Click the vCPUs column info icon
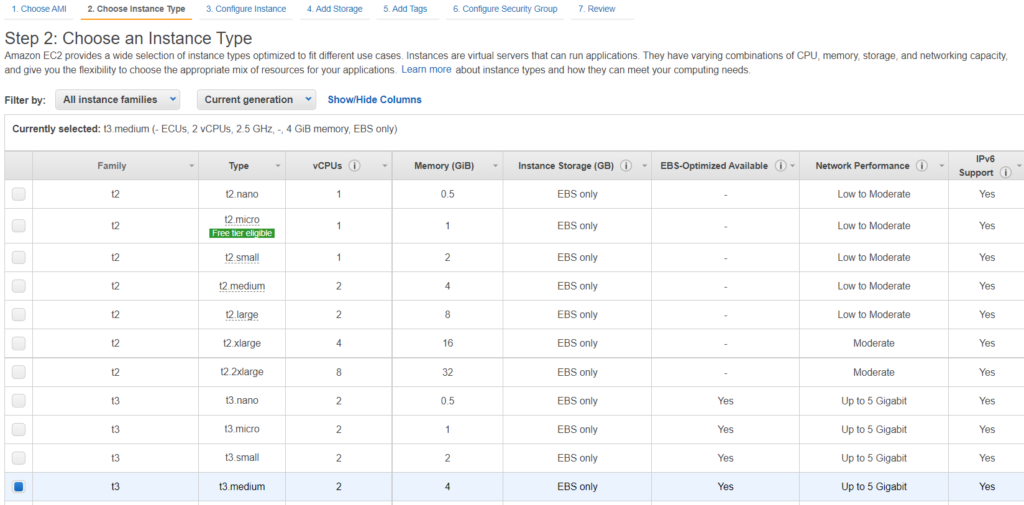This screenshot has height=505, width=1024. pyautogui.click(x=355, y=166)
